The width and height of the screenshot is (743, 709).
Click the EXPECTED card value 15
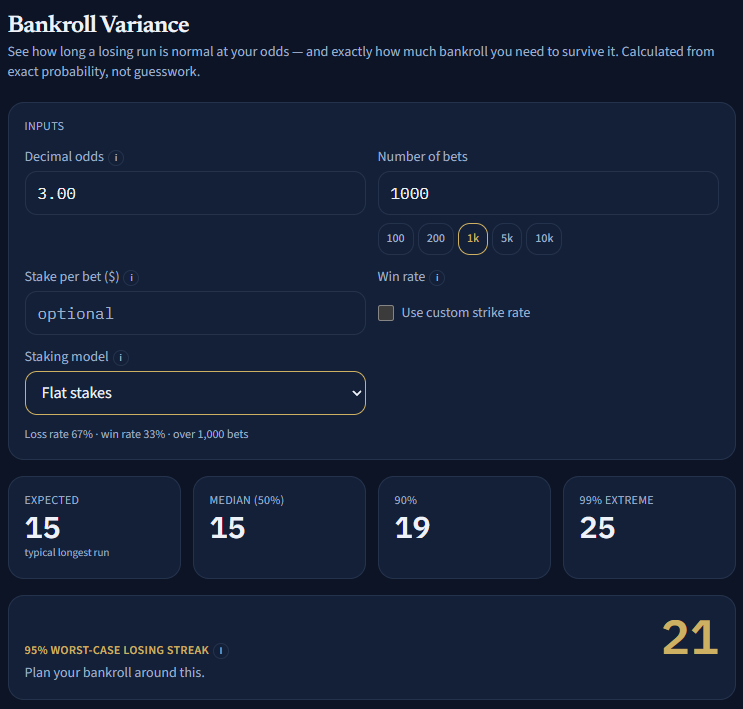(x=43, y=528)
